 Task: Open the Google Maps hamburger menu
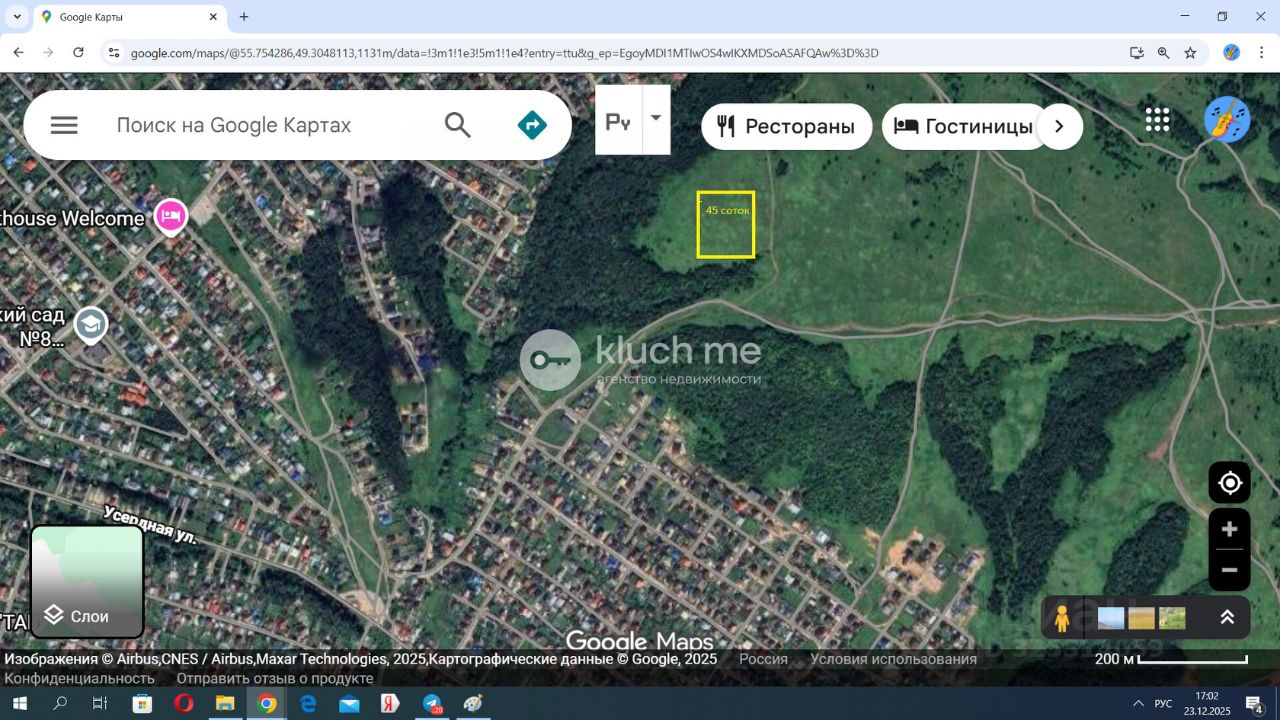click(64, 125)
